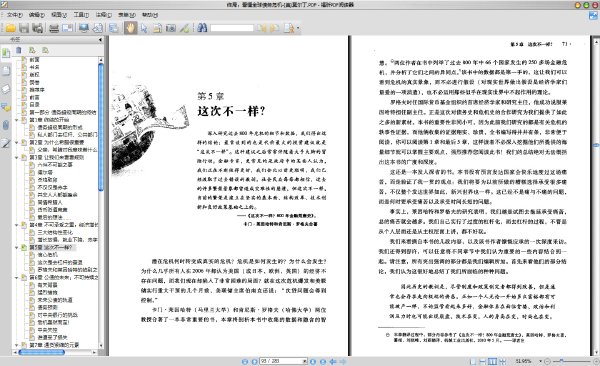Select the Hand tool
The image size is (600, 366).
[x=130, y=28]
